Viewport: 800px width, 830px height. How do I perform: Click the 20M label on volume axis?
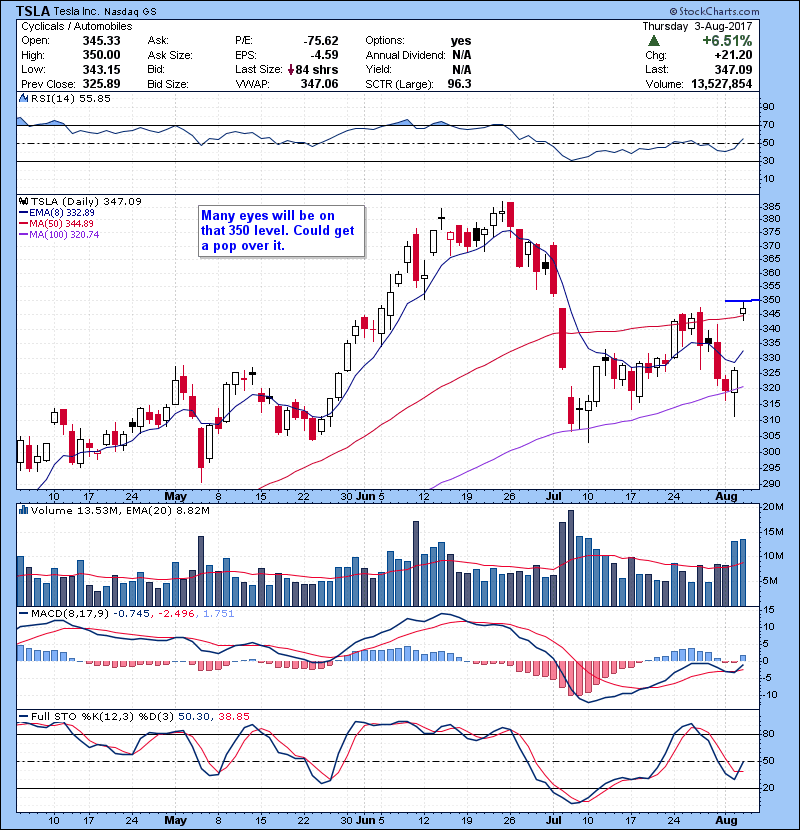coord(772,507)
